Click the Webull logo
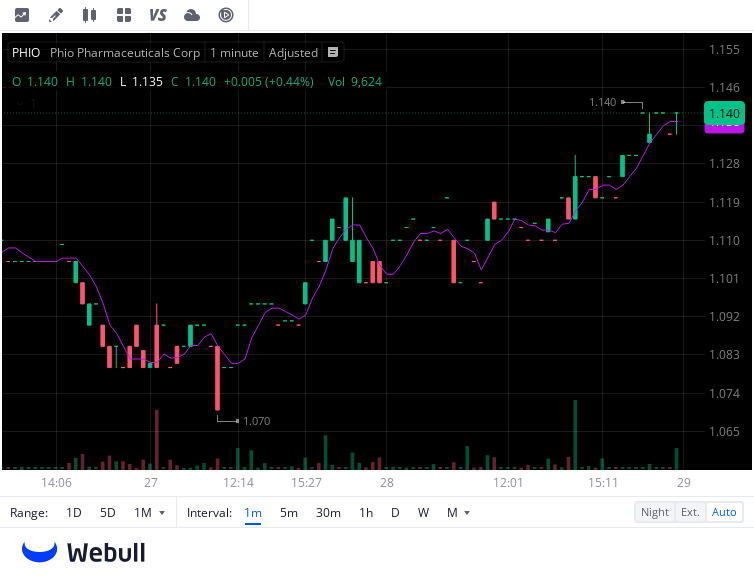This screenshot has width=754, height=576. coord(84,552)
